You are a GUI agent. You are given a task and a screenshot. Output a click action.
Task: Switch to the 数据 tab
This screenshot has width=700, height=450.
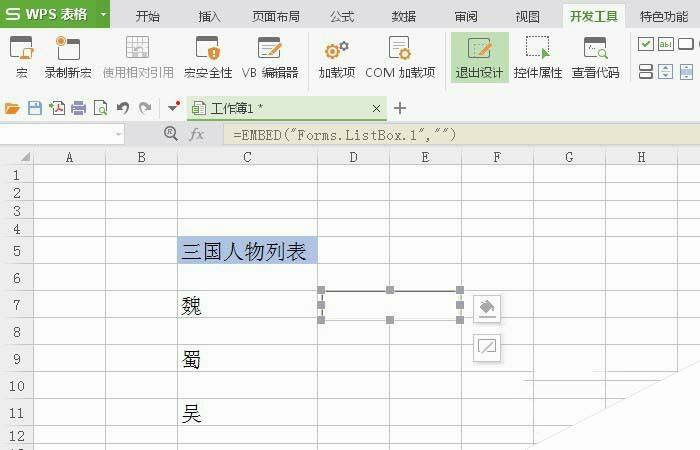(x=404, y=16)
